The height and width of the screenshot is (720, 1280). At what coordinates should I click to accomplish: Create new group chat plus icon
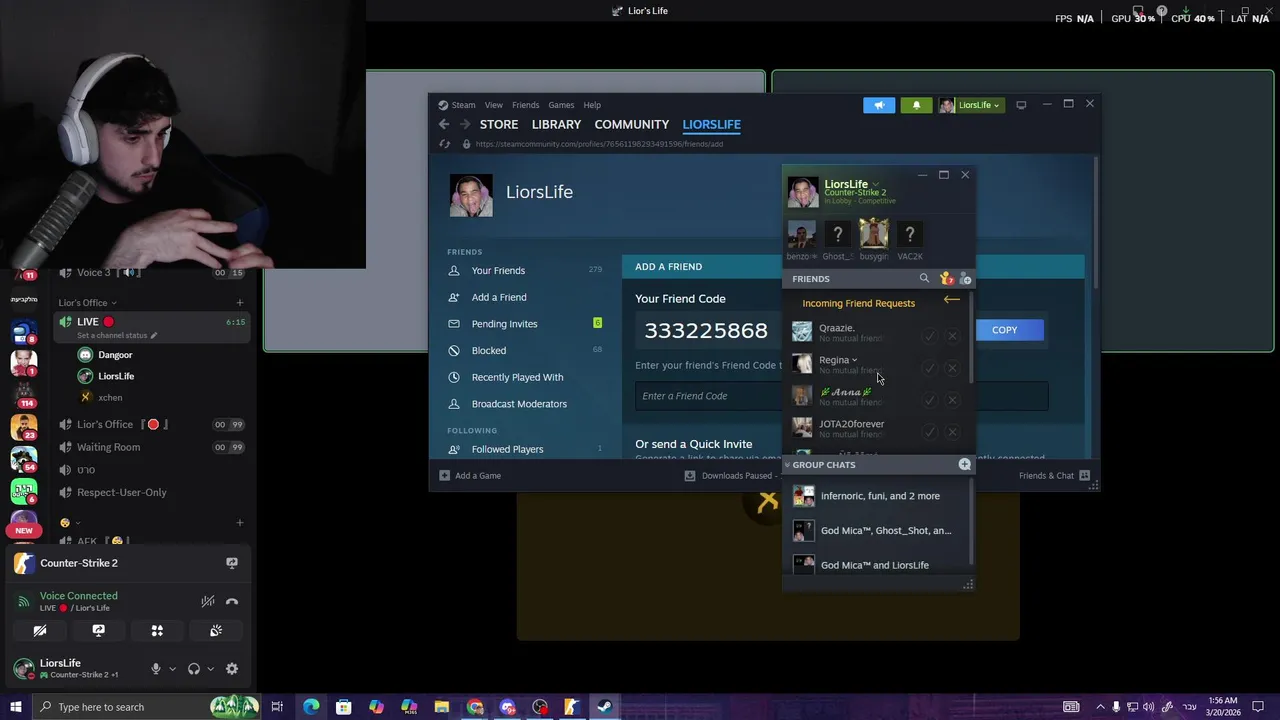click(964, 465)
